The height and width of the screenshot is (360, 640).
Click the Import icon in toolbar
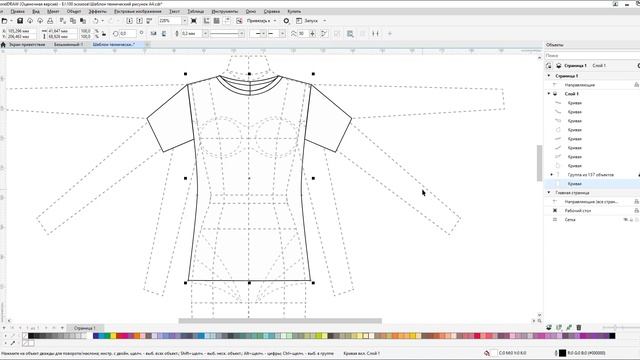[x=129, y=20]
